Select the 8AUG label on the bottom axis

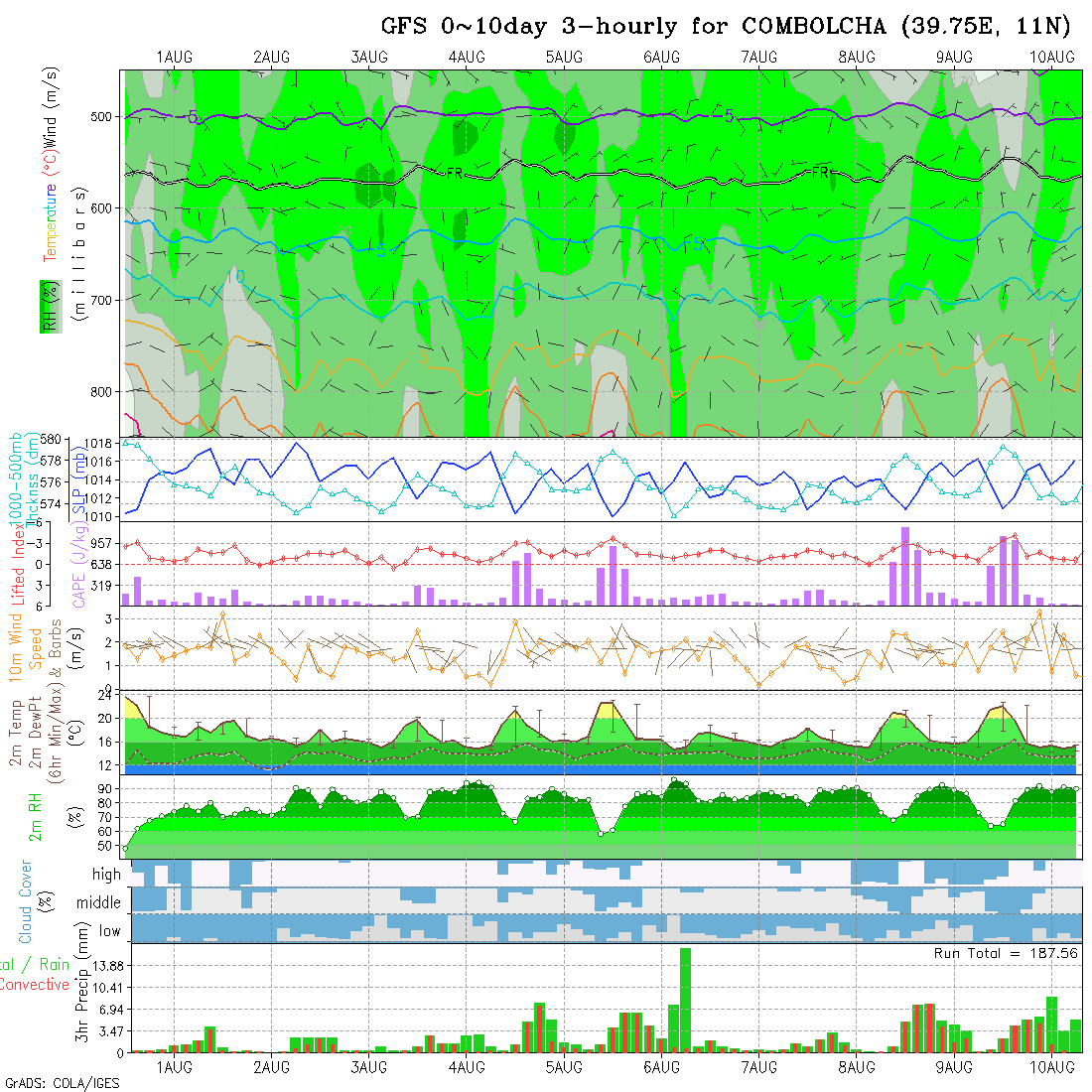856,1067
